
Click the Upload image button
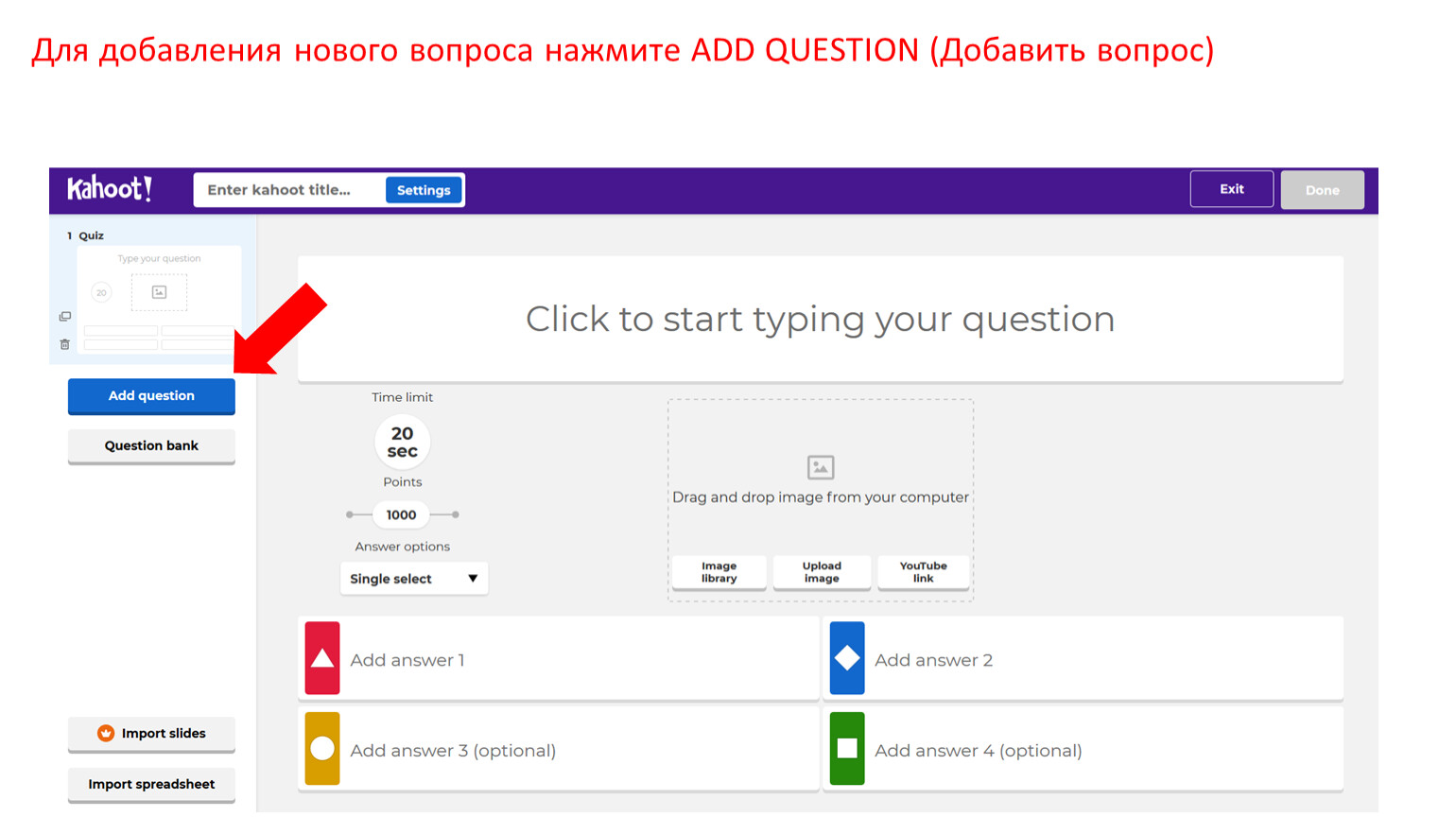pyautogui.click(x=822, y=572)
